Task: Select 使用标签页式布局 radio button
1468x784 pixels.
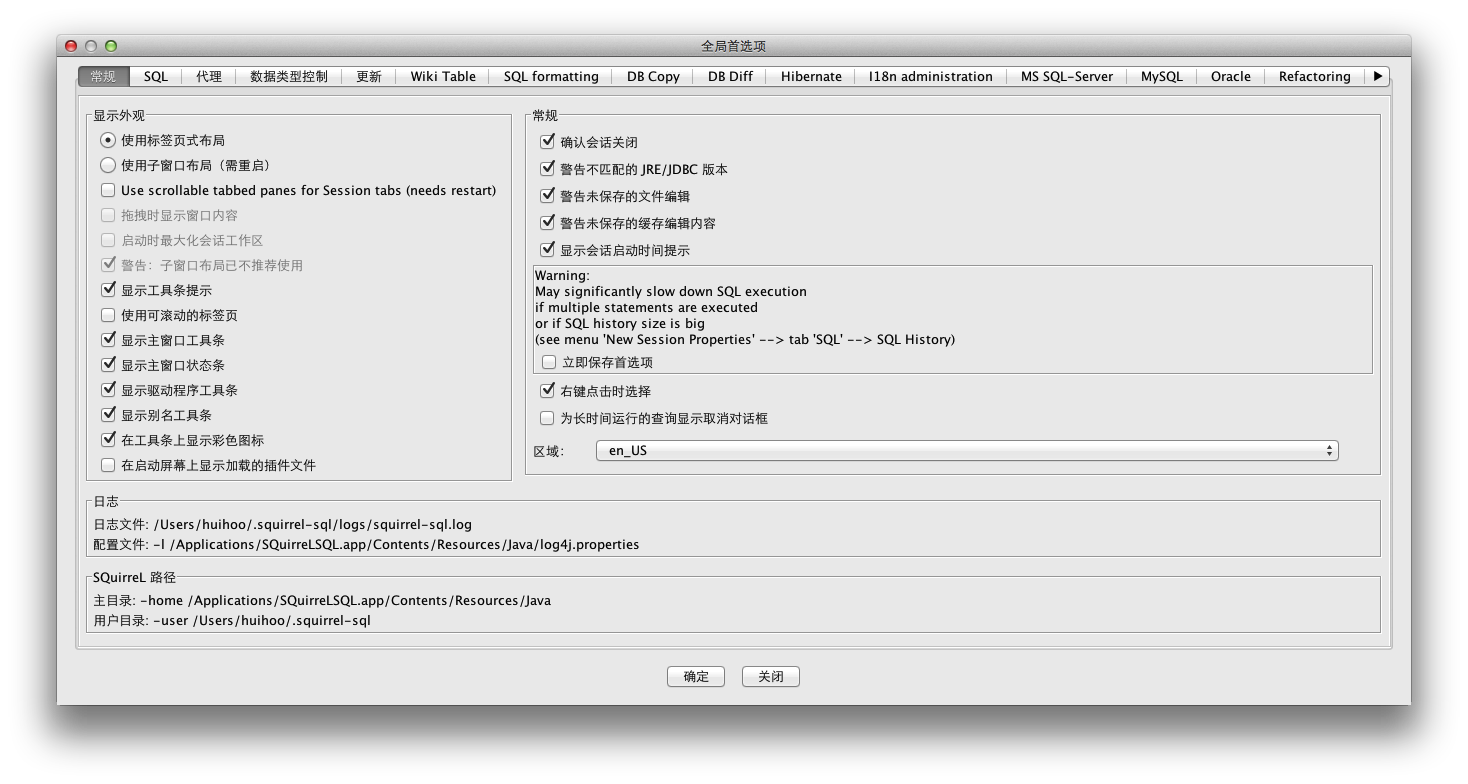Action: pos(108,141)
